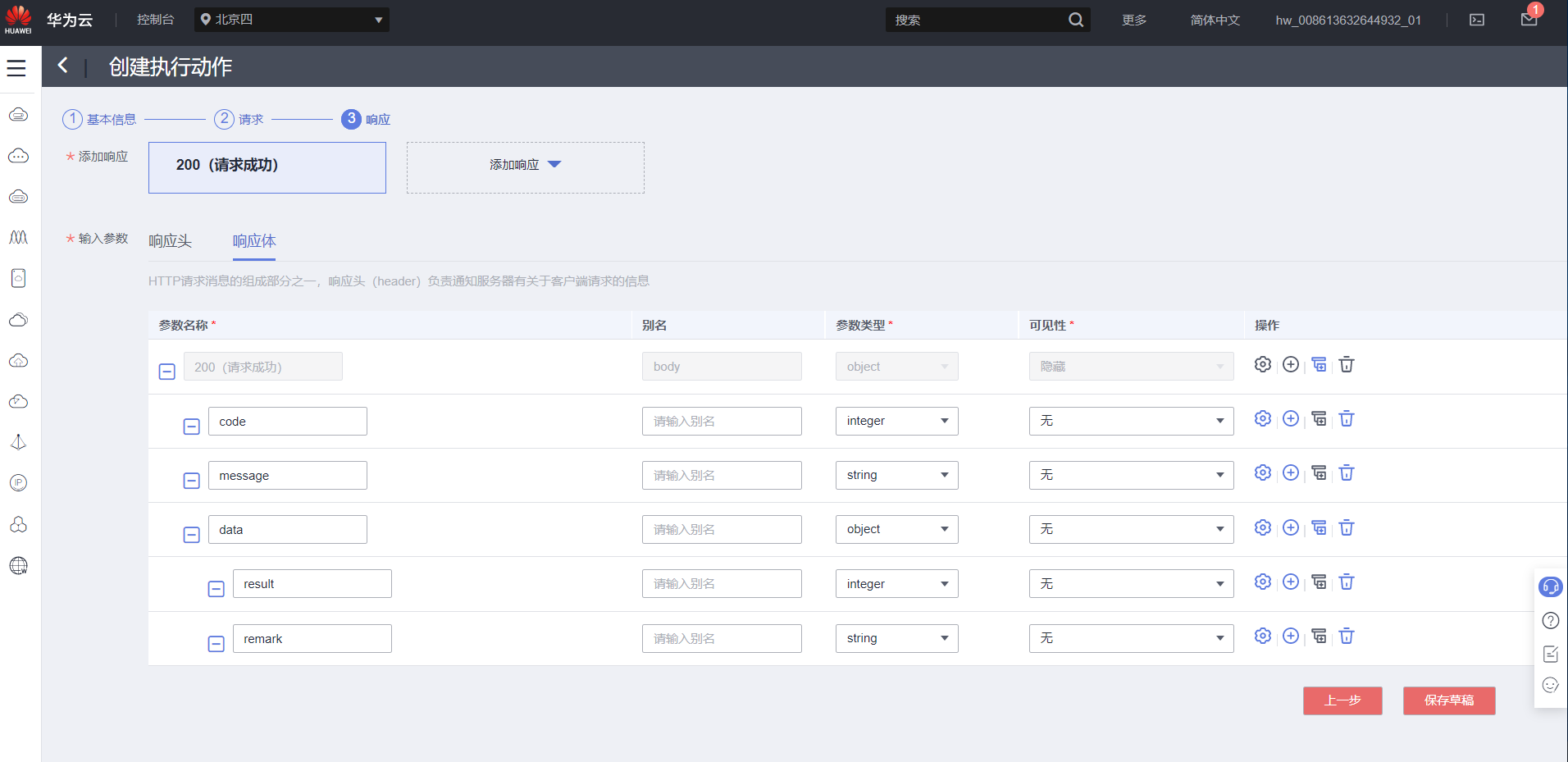Open the cloud shell terminal icon
The height and width of the screenshot is (762, 1568).
tap(1477, 20)
